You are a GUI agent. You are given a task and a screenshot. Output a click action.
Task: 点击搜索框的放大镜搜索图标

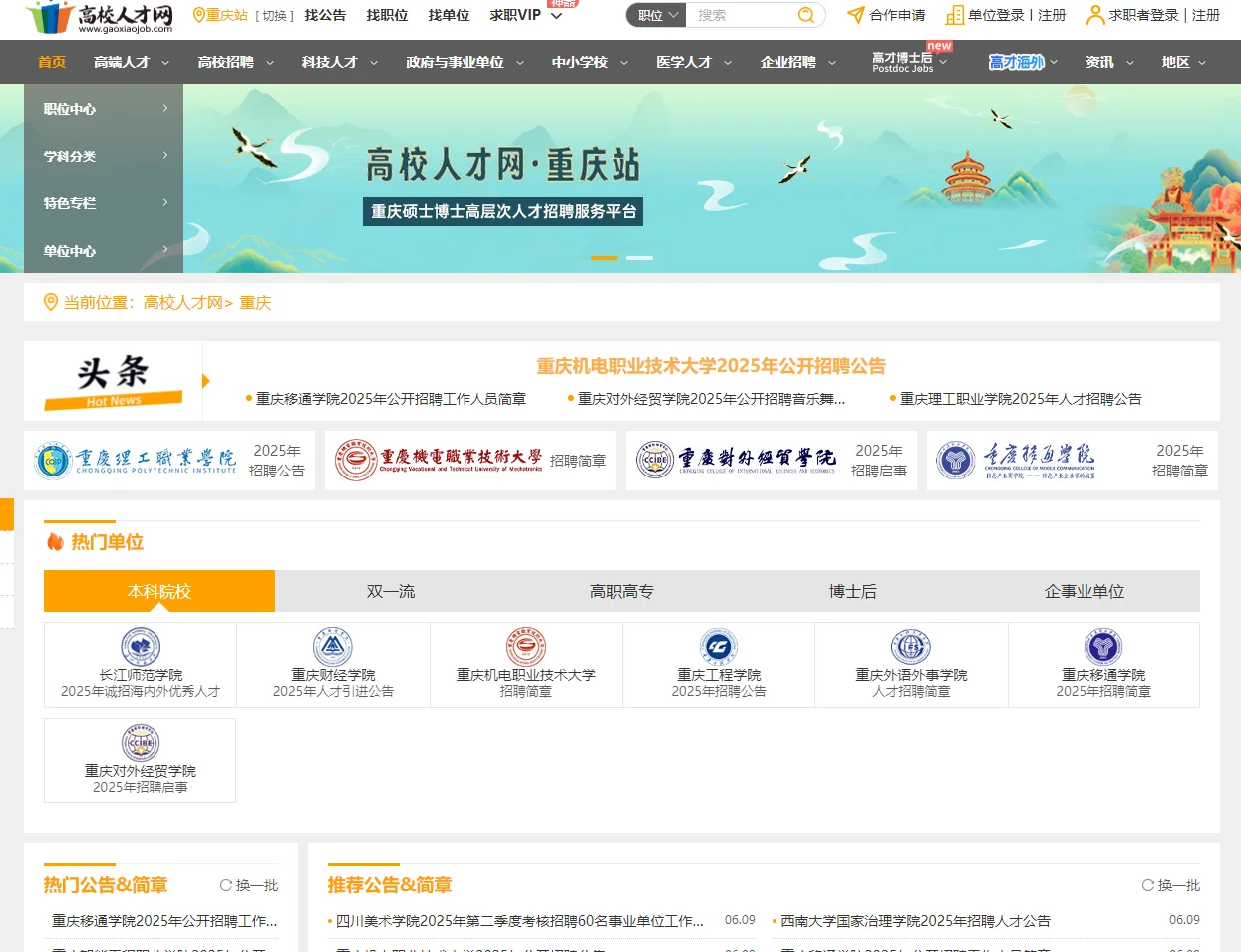point(805,16)
